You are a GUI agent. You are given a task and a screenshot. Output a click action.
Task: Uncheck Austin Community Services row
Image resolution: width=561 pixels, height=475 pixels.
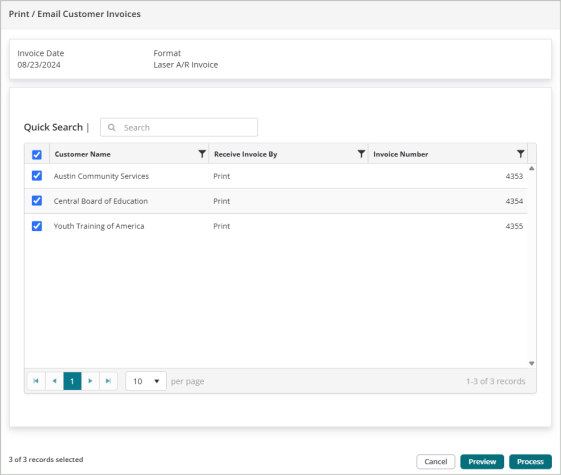click(x=37, y=176)
